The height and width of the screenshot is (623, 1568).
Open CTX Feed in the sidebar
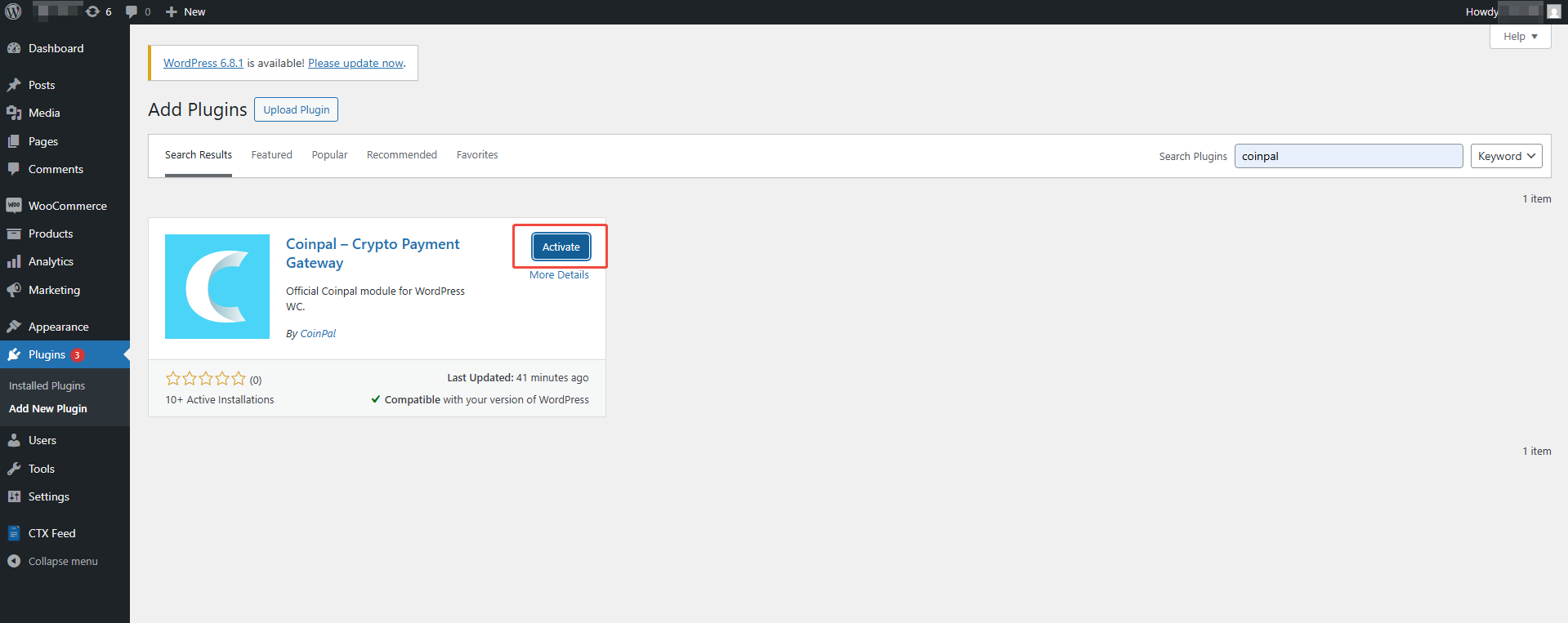click(51, 533)
